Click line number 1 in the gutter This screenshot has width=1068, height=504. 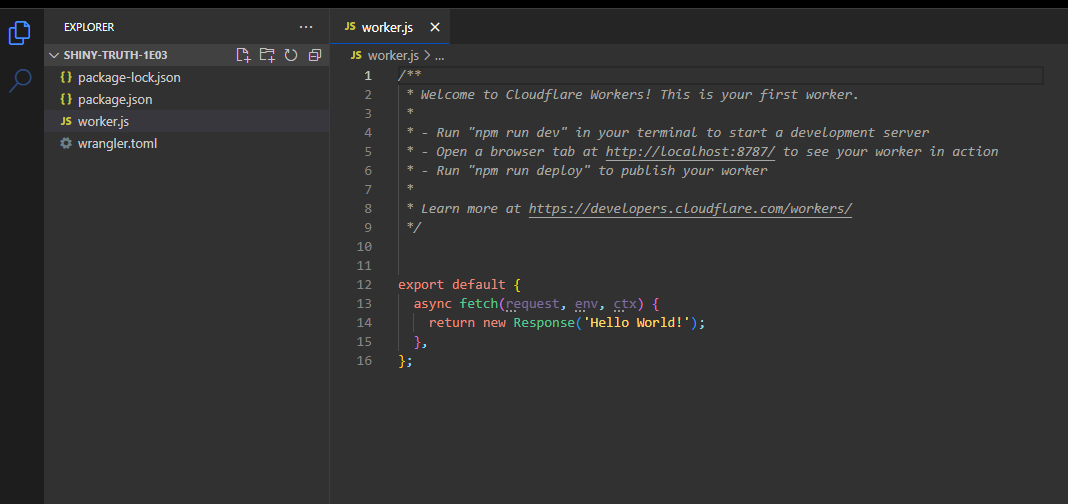coord(368,75)
